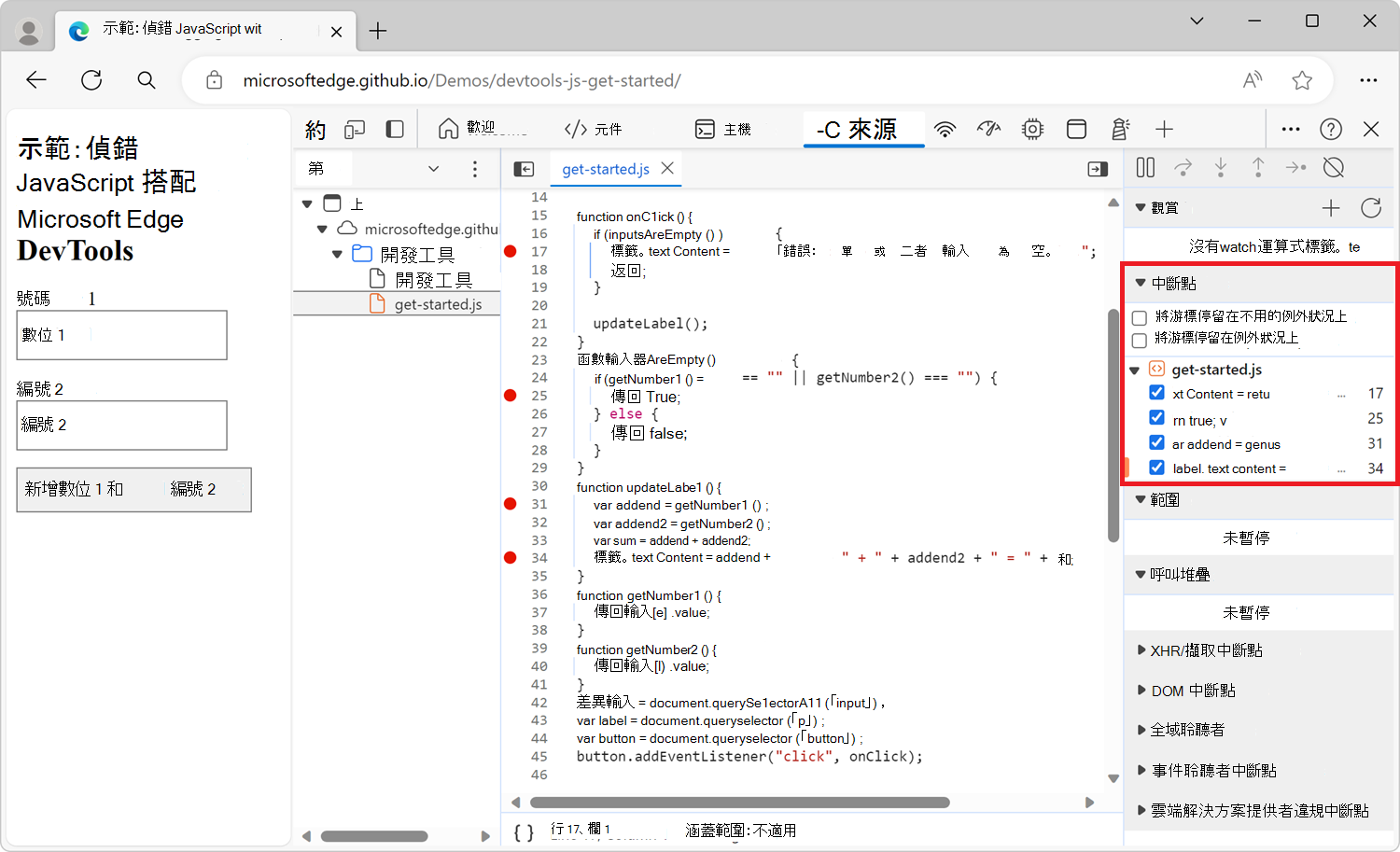Viewport: 1400px width, 852px height.
Task: Add more tools with plus icon
Action: point(1163,130)
